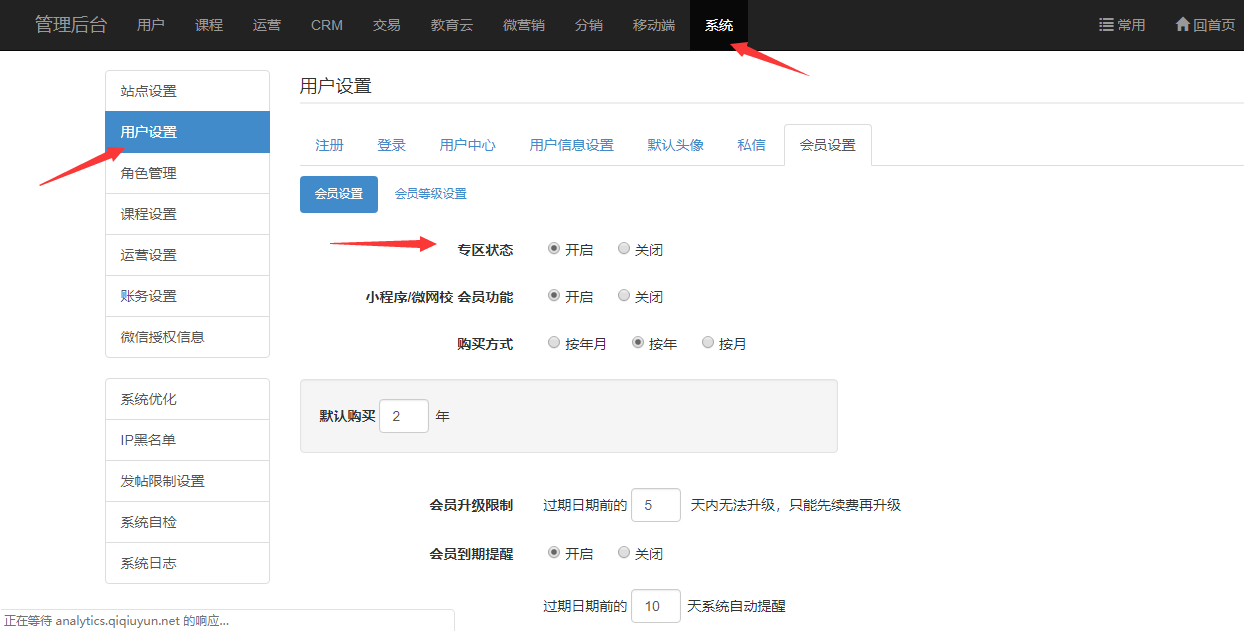The width and height of the screenshot is (1244, 632).
Task: Enable 小程序/微网校 会员功能 with 开启
Action: [x=554, y=296]
